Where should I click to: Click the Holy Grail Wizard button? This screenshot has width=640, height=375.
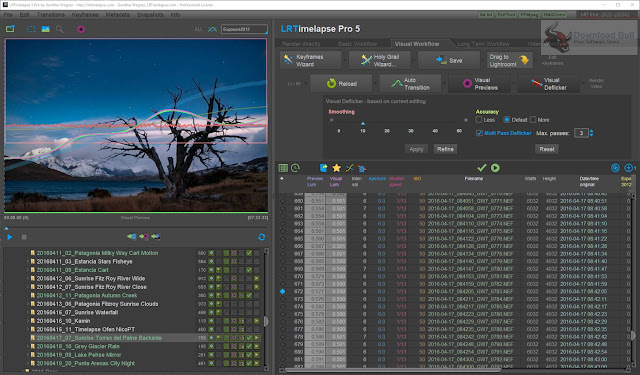click(x=380, y=60)
